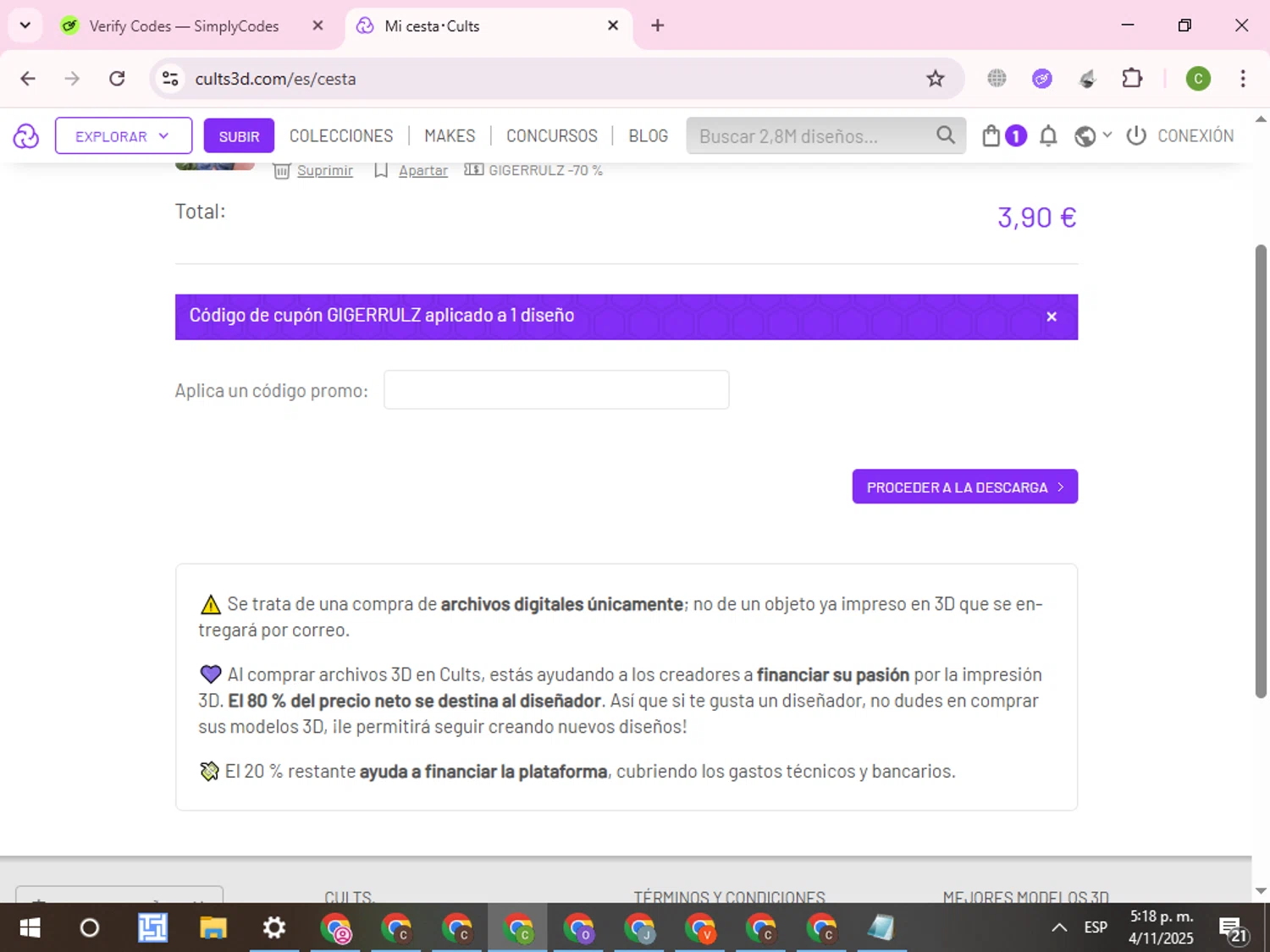Viewport: 1270px width, 952px height.
Task: Go forward using the browser arrow
Action: (73, 79)
